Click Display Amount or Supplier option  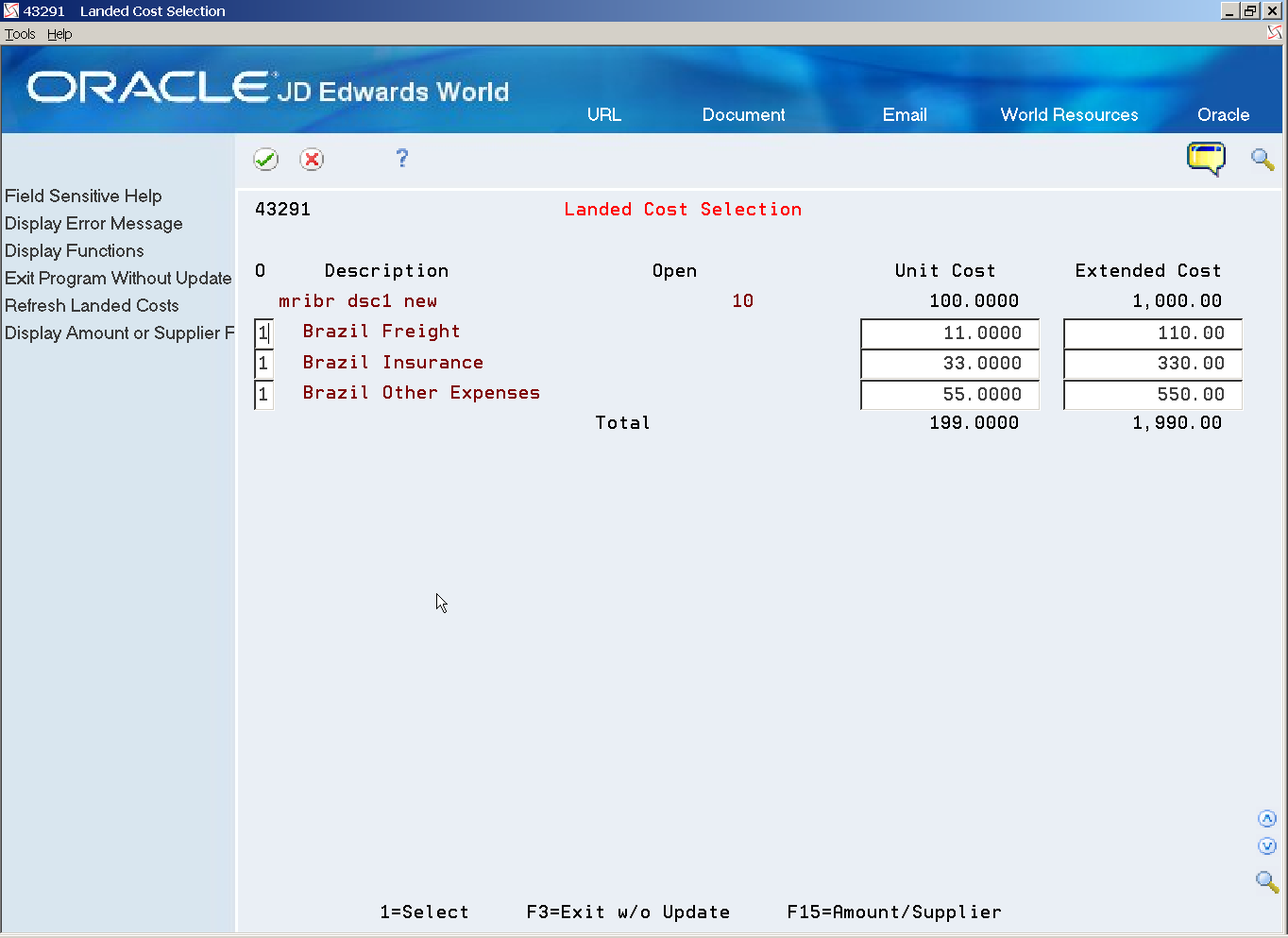pos(119,333)
